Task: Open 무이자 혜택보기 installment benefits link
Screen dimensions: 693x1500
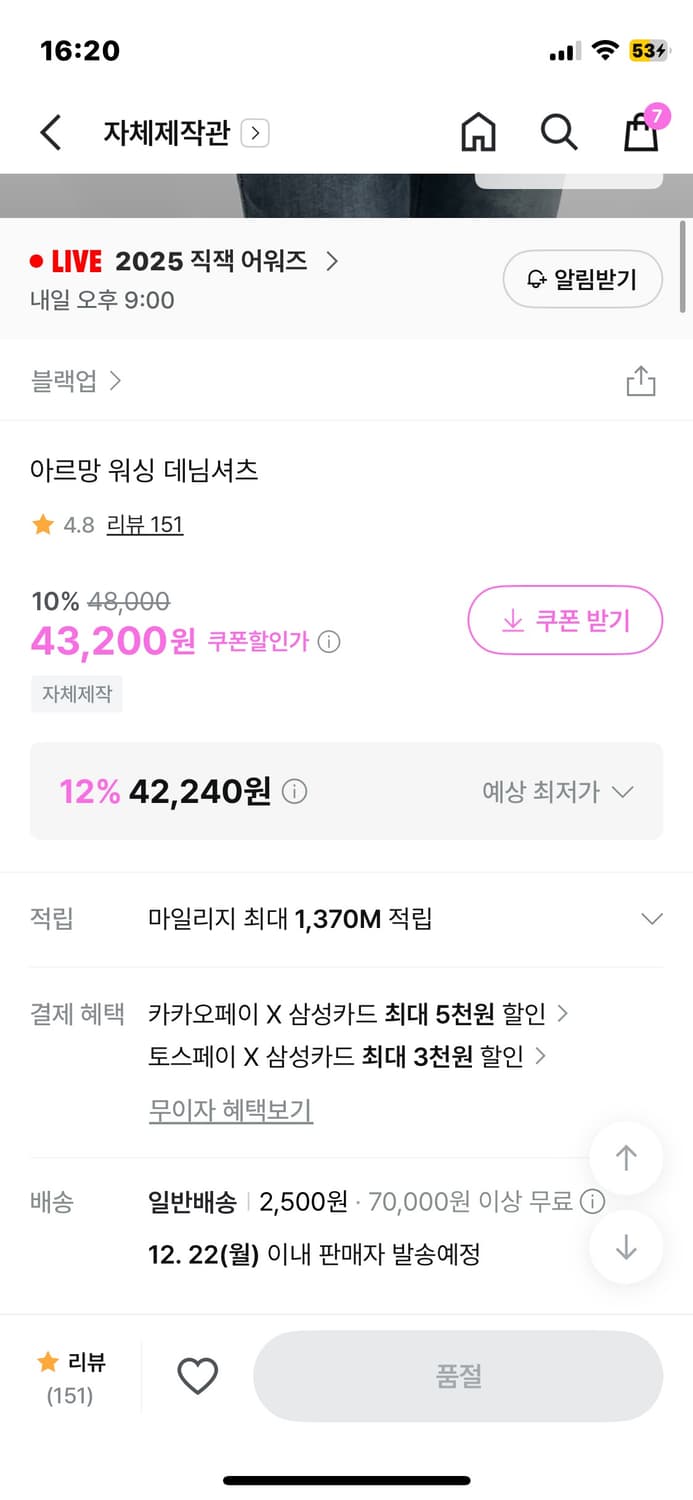Action: coord(230,1111)
